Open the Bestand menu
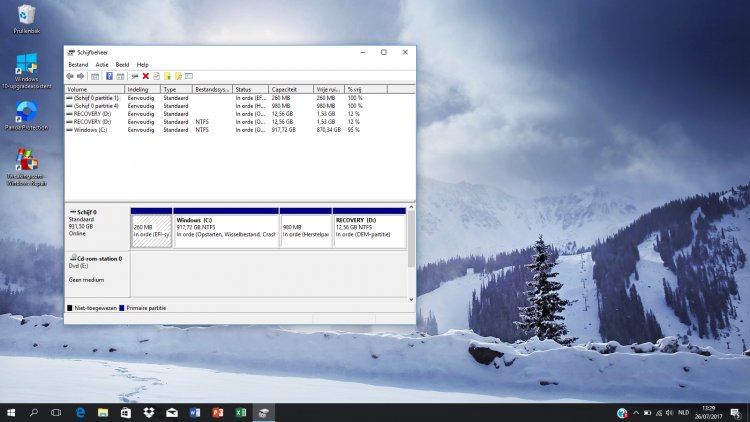This screenshot has width=750, height=422. pos(78,64)
